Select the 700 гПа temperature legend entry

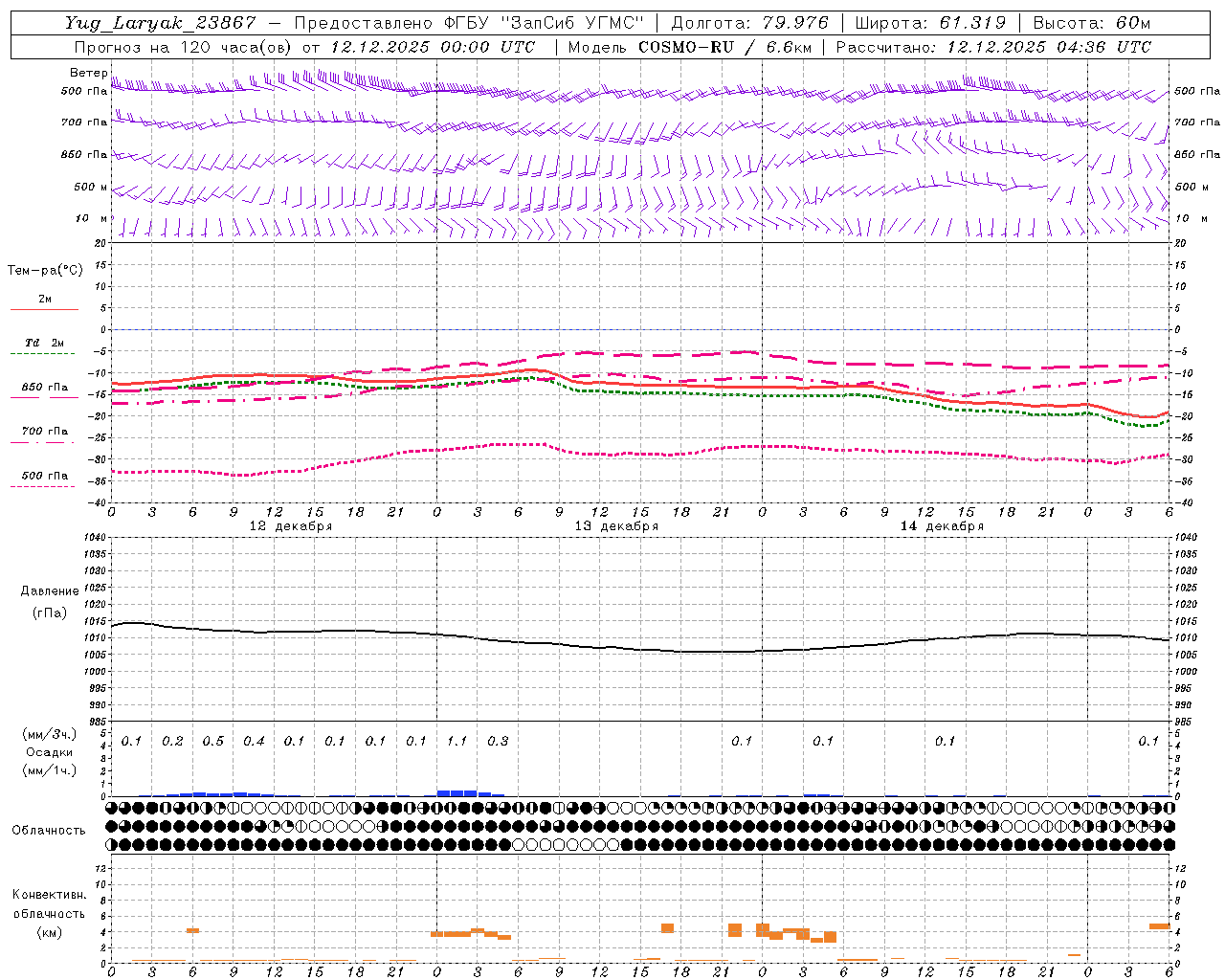(x=45, y=432)
